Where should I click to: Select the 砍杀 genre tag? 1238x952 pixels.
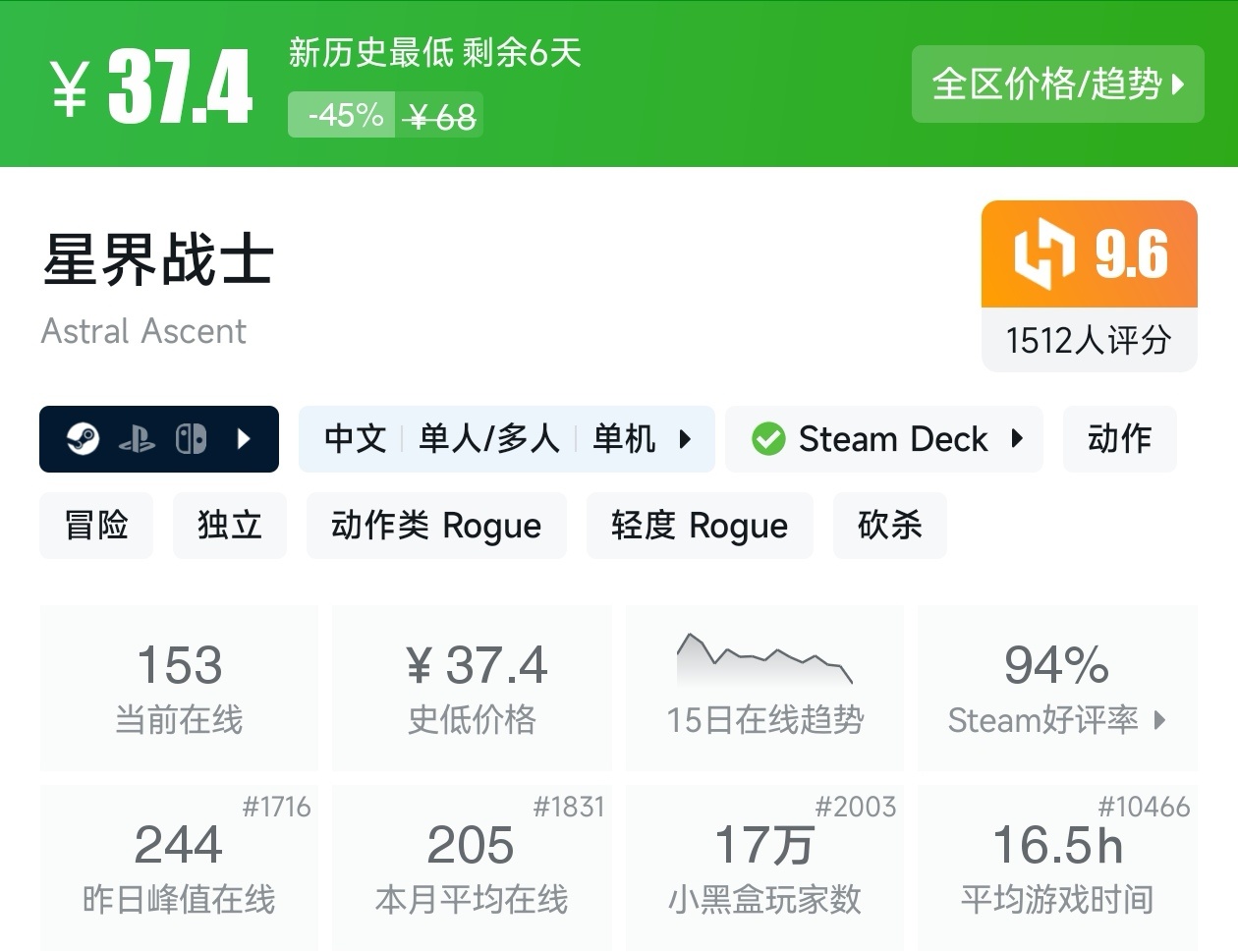pos(889,526)
